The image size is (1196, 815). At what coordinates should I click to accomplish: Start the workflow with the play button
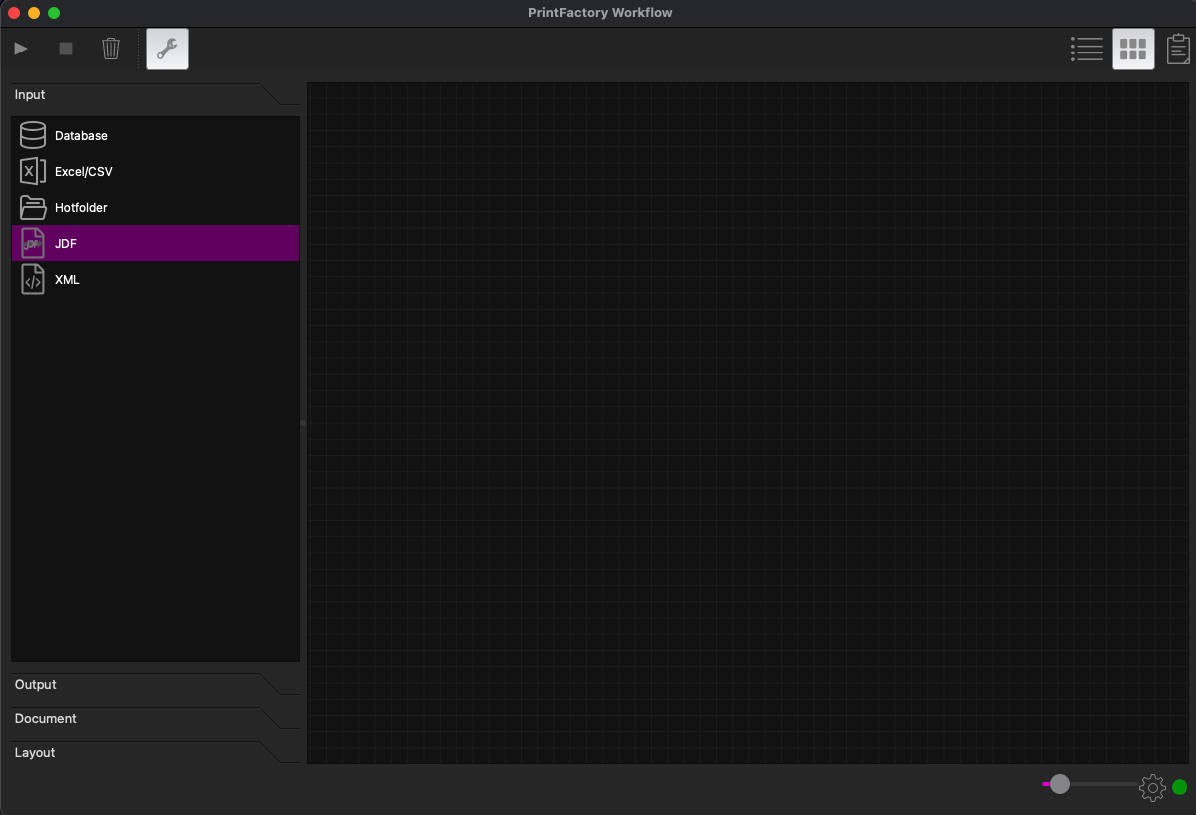pyautogui.click(x=21, y=49)
